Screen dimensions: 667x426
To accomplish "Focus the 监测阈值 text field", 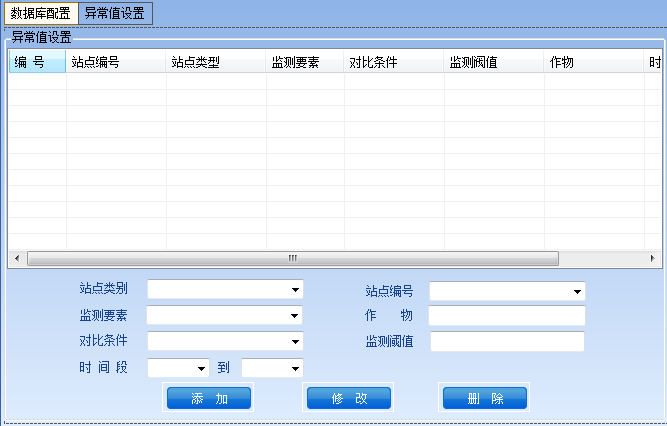I will pos(506,342).
